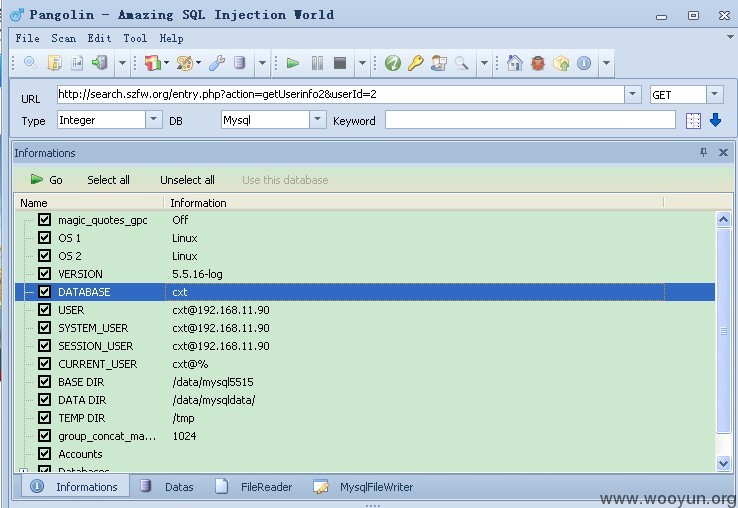Close the Informations panel
This screenshot has width=738, height=508.
coord(723,152)
